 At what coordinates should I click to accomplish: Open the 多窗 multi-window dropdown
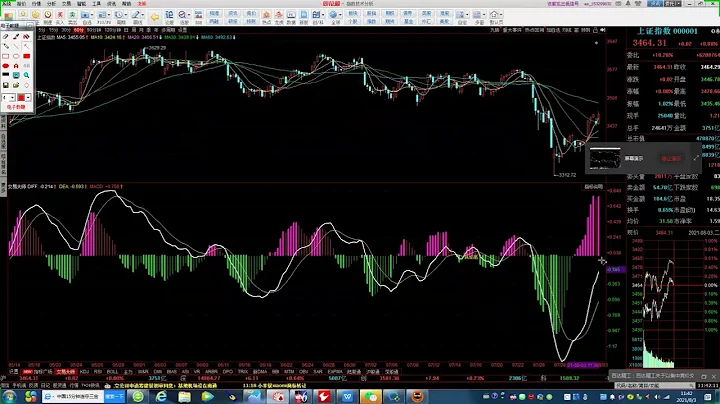[x=484, y=15]
